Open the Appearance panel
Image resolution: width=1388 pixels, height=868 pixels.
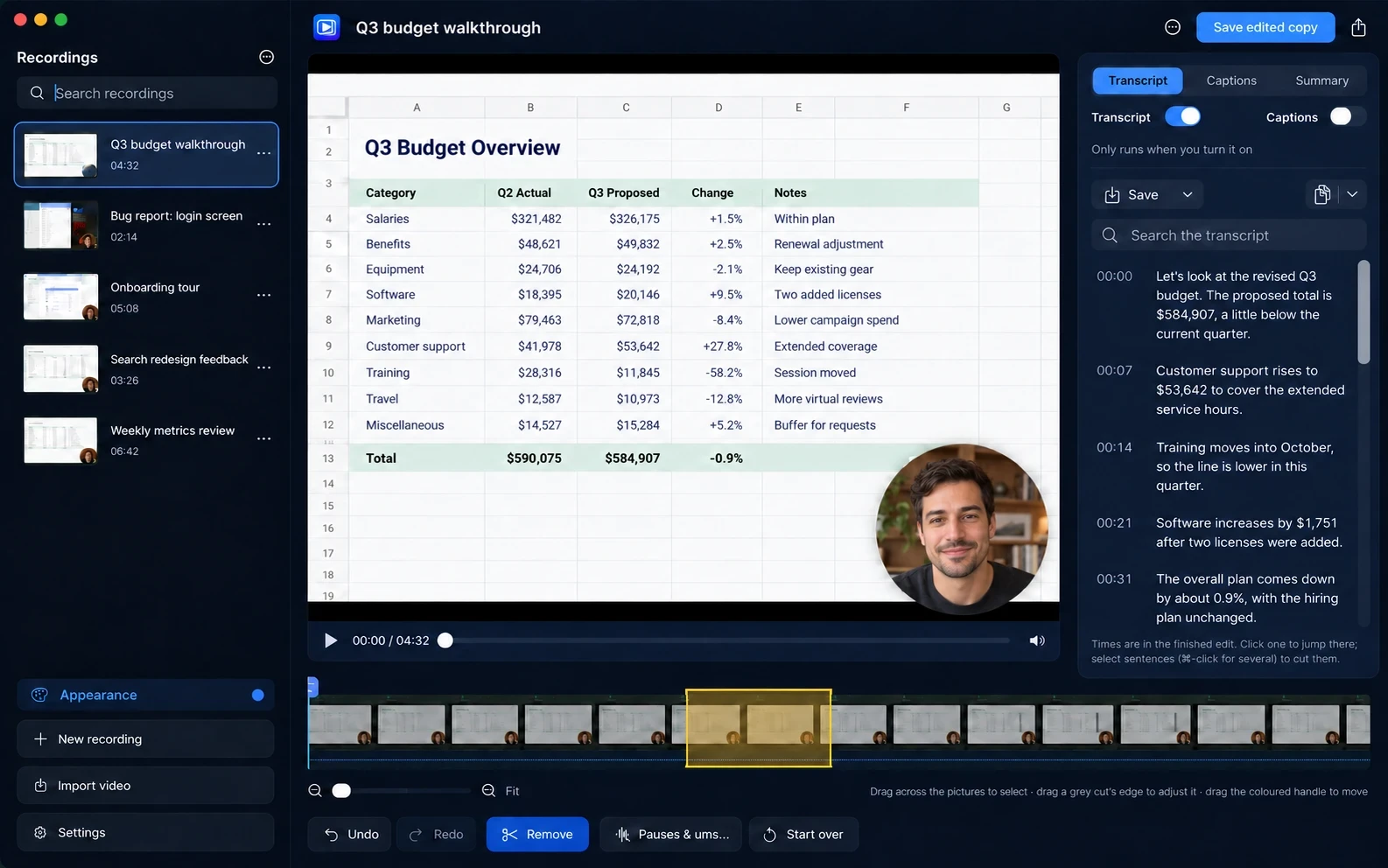pyautogui.click(x=145, y=695)
